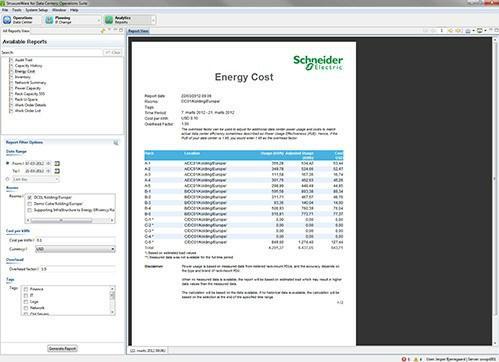The image size is (499, 362).
Task: Check the Legal tag checkbox
Action: 26,302
